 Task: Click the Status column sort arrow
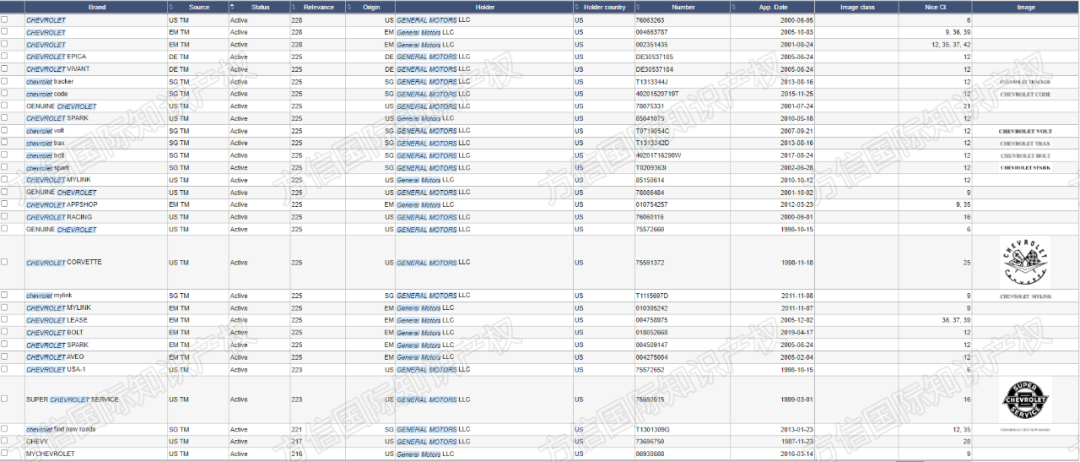point(232,7)
